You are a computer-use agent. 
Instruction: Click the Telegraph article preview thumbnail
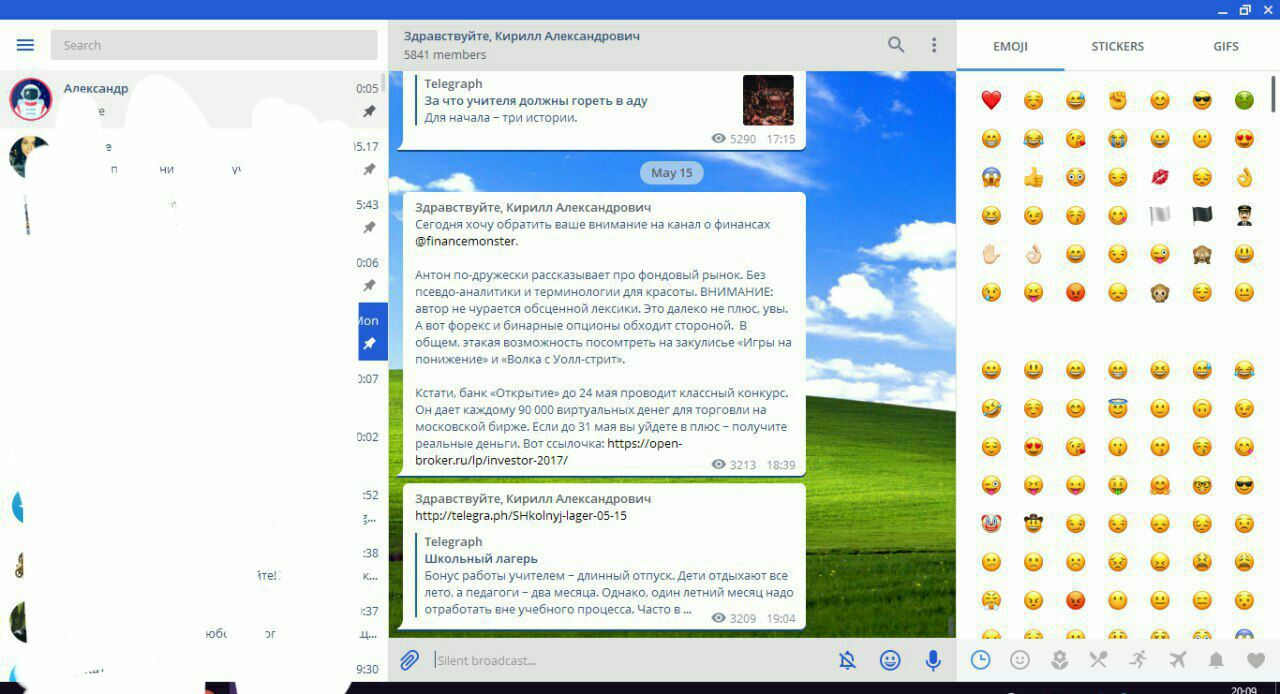(x=768, y=100)
